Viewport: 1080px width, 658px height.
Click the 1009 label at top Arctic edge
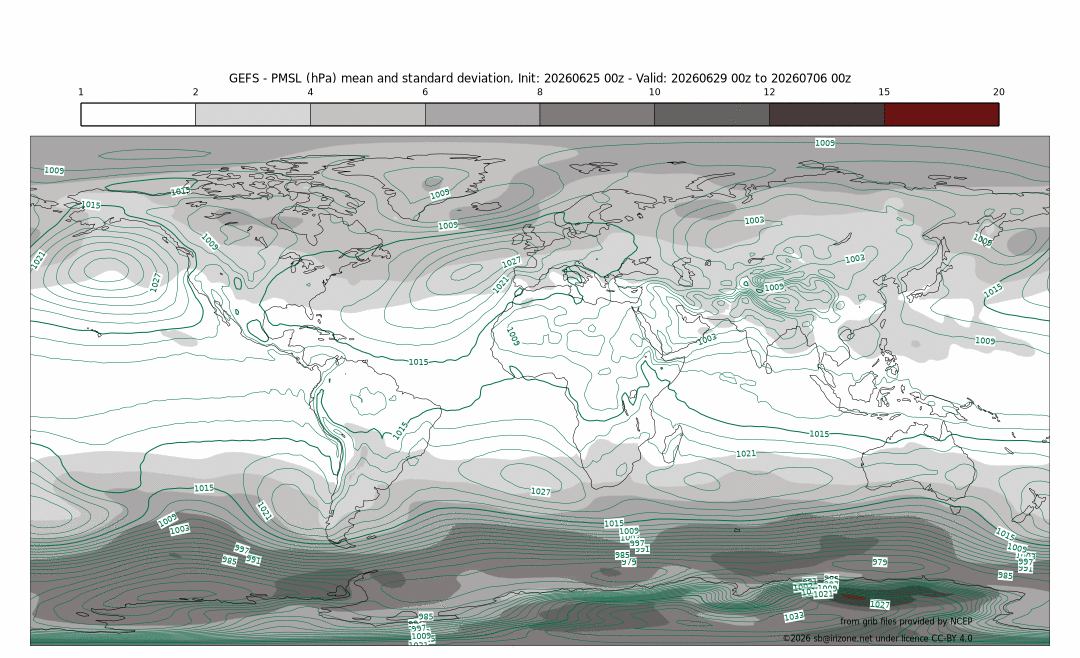pos(824,143)
